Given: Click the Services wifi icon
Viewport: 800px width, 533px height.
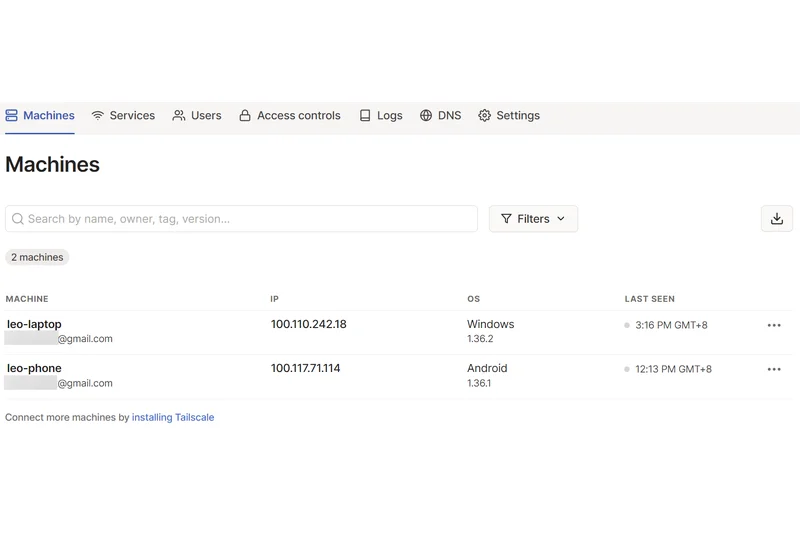Looking at the screenshot, I should coord(98,116).
